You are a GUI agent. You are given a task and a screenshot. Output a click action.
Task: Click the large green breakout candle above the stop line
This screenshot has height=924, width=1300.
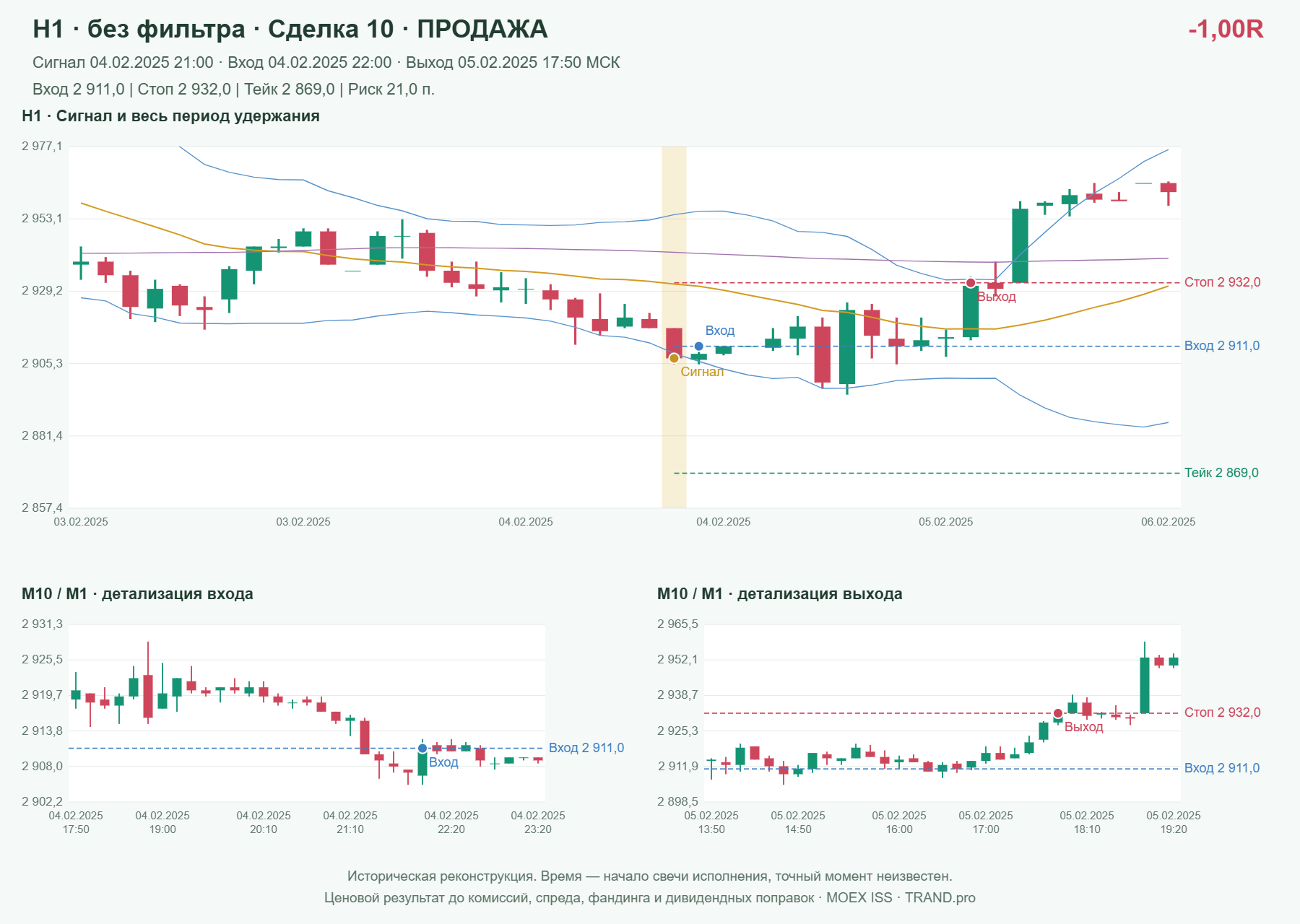[1020, 245]
